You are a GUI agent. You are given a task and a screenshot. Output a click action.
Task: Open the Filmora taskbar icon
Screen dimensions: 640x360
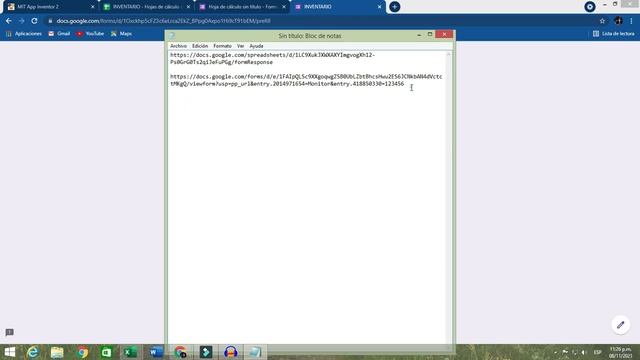[x=206, y=352]
